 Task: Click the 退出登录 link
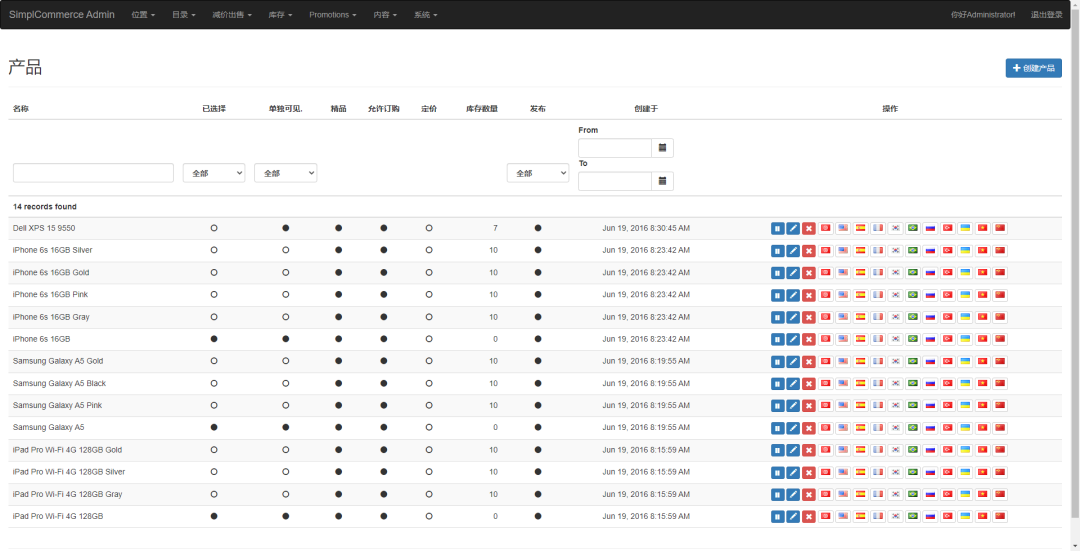click(1046, 15)
